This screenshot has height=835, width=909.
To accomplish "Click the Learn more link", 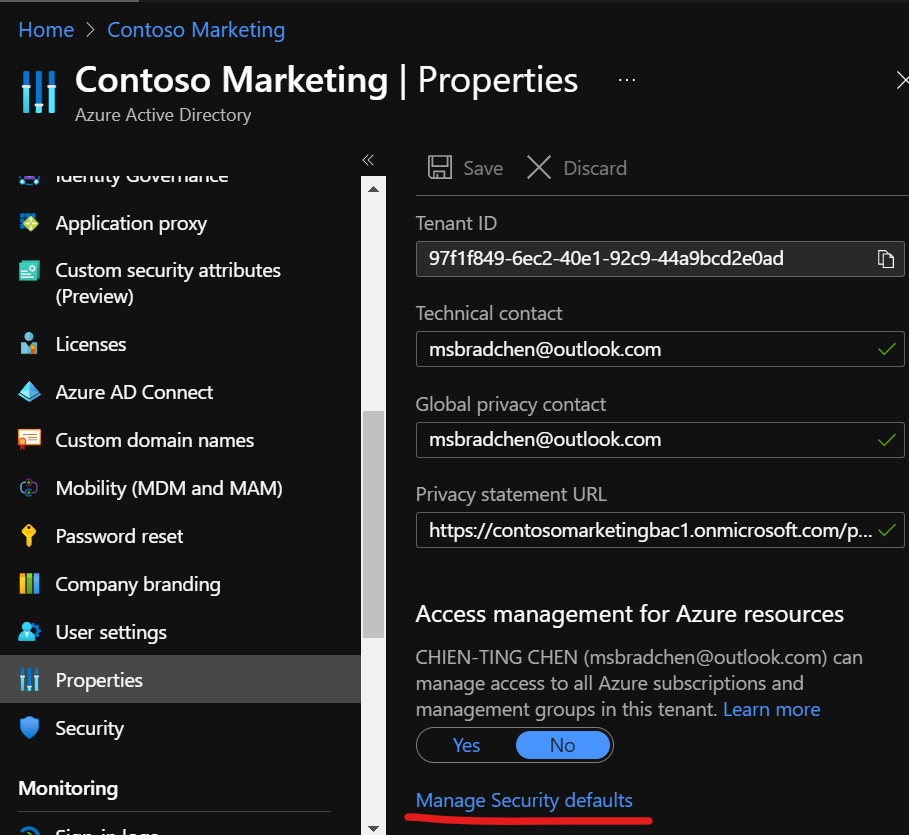I will point(772,709).
